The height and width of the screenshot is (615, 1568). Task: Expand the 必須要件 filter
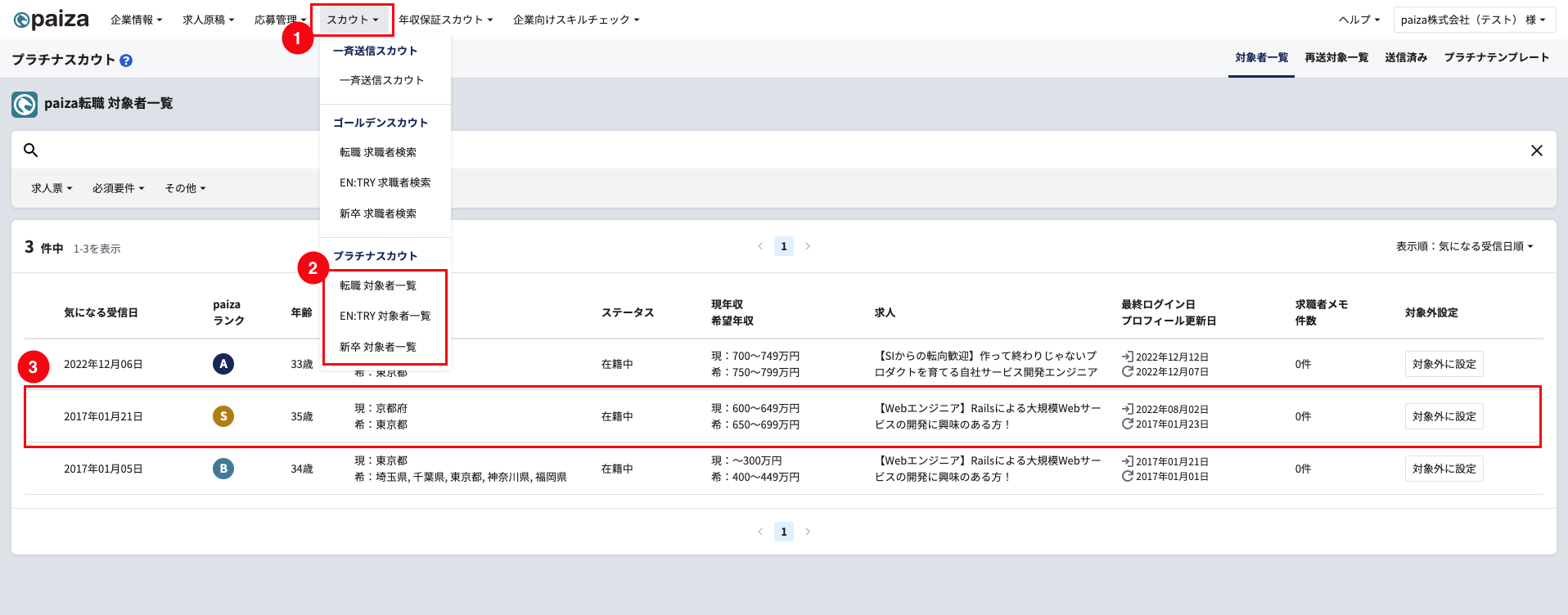[x=118, y=188]
